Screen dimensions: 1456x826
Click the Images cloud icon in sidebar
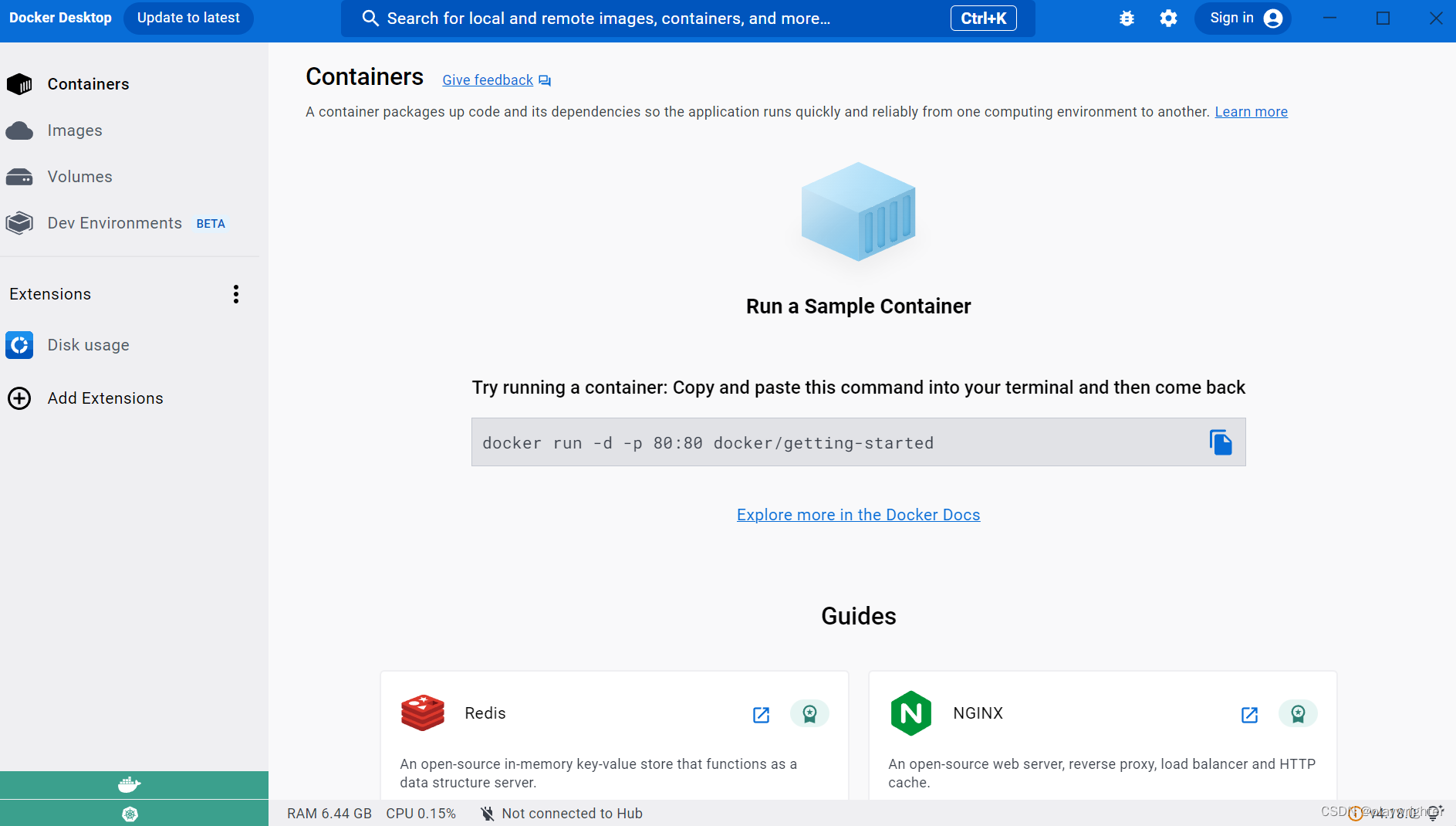19,130
